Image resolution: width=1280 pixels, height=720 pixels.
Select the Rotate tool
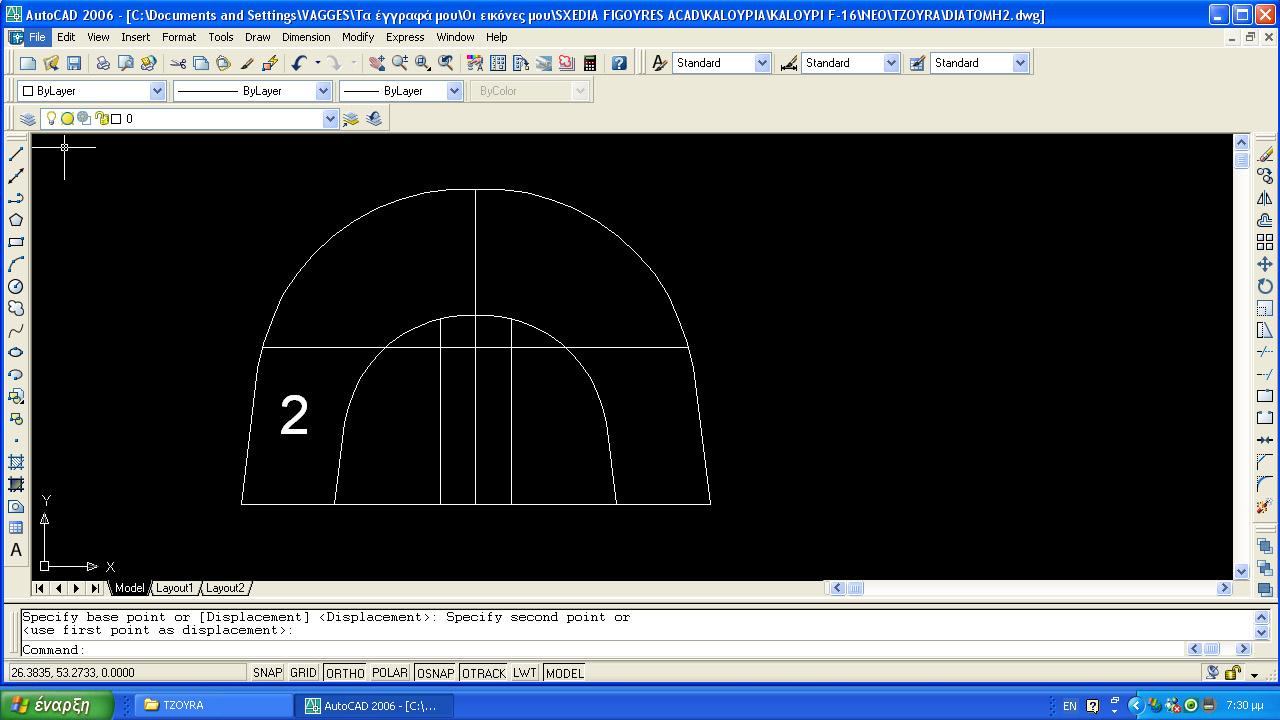[x=1265, y=286]
